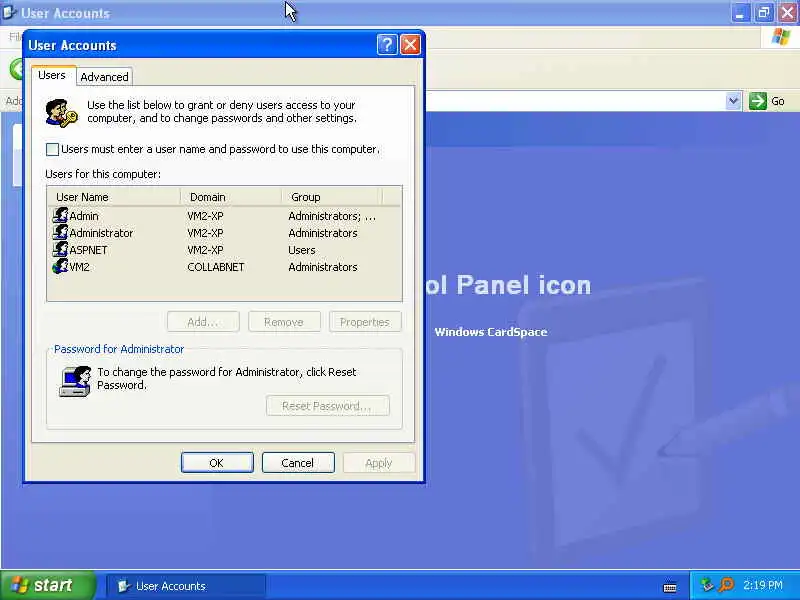Enable 'Users must enter a user name' checkbox
Viewport: 800px width, 600px height.
[x=52, y=149]
